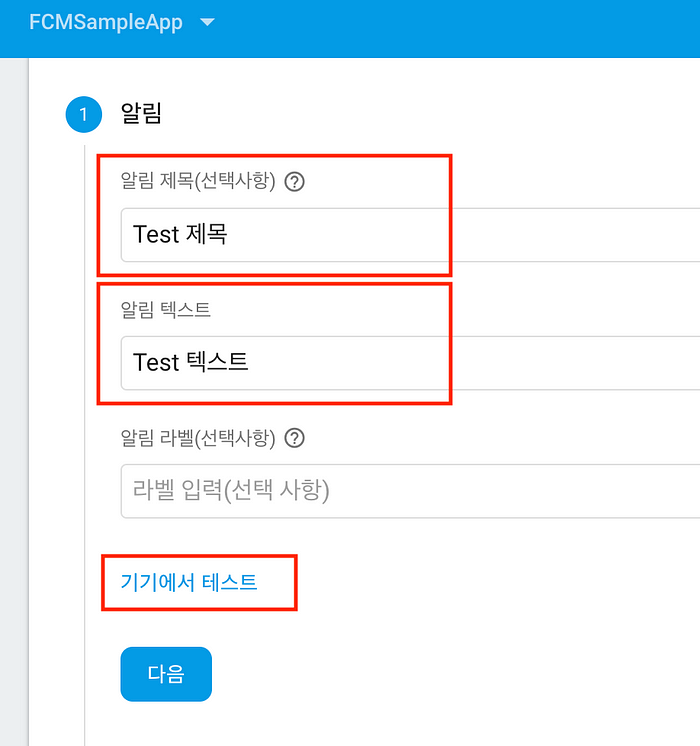The width and height of the screenshot is (700, 746).
Task: Click the 알림 라벨(선택사항) label text
Action: (198, 438)
